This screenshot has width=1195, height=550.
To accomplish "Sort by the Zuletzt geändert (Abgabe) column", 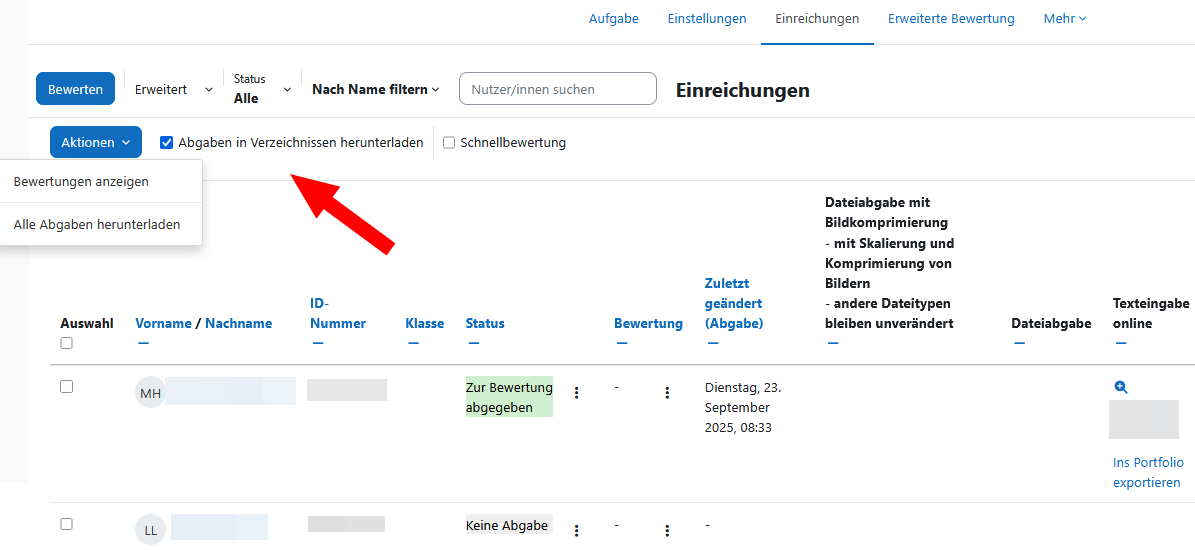I will point(733,303).
